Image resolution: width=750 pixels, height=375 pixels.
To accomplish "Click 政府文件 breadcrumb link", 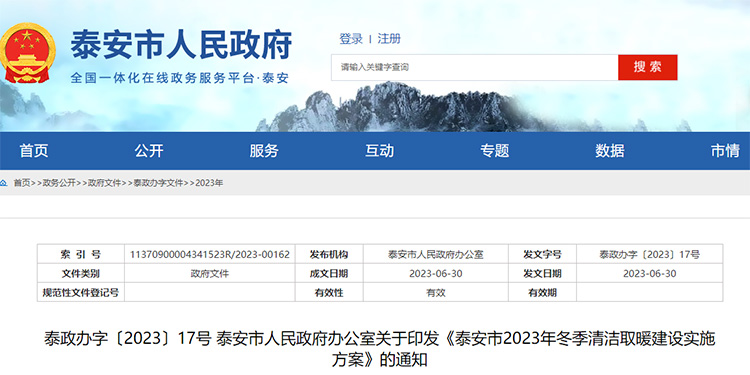I will coord(104,183).
